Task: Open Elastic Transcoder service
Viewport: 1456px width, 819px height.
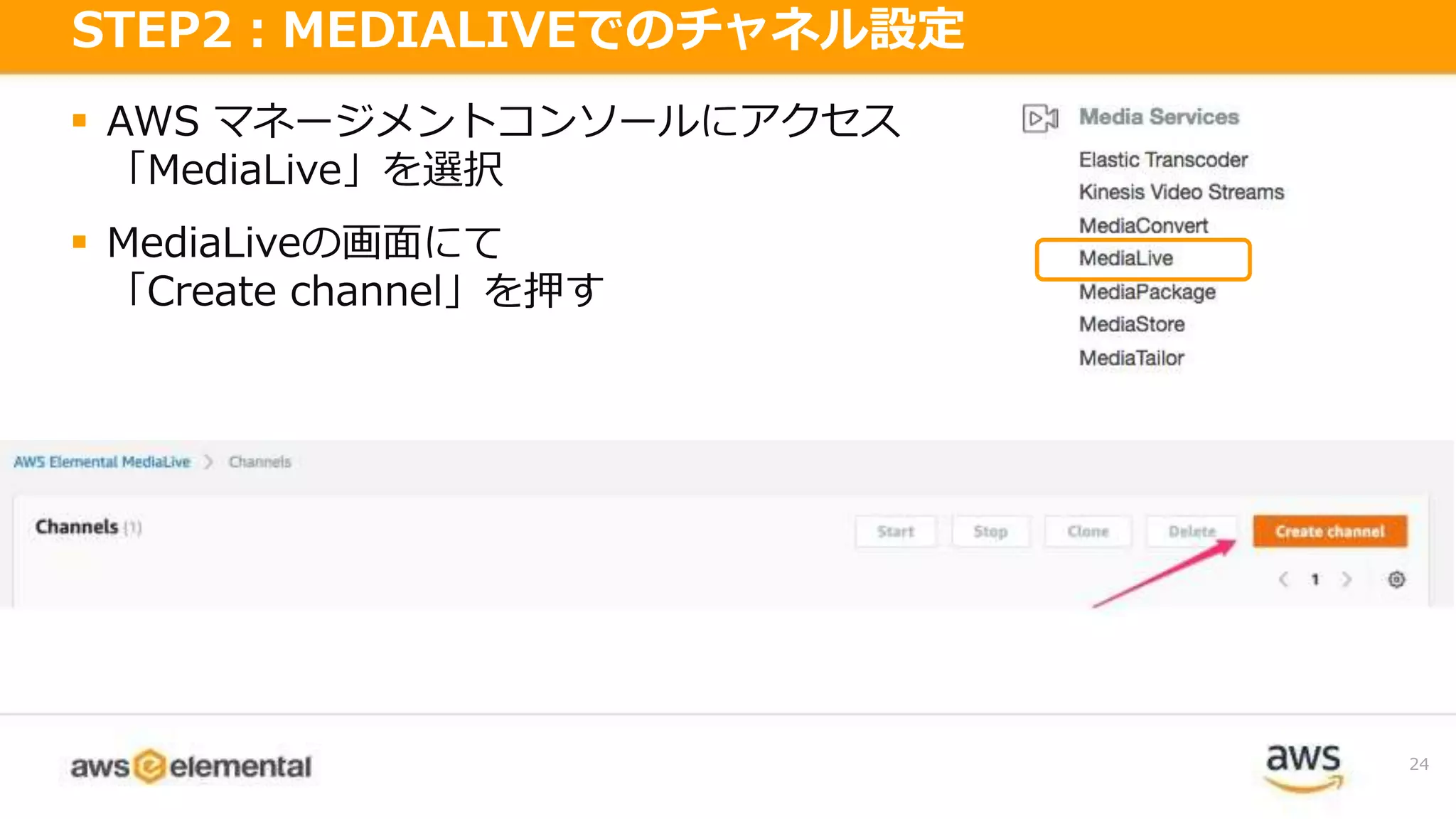Action: tap(1163, 160)
